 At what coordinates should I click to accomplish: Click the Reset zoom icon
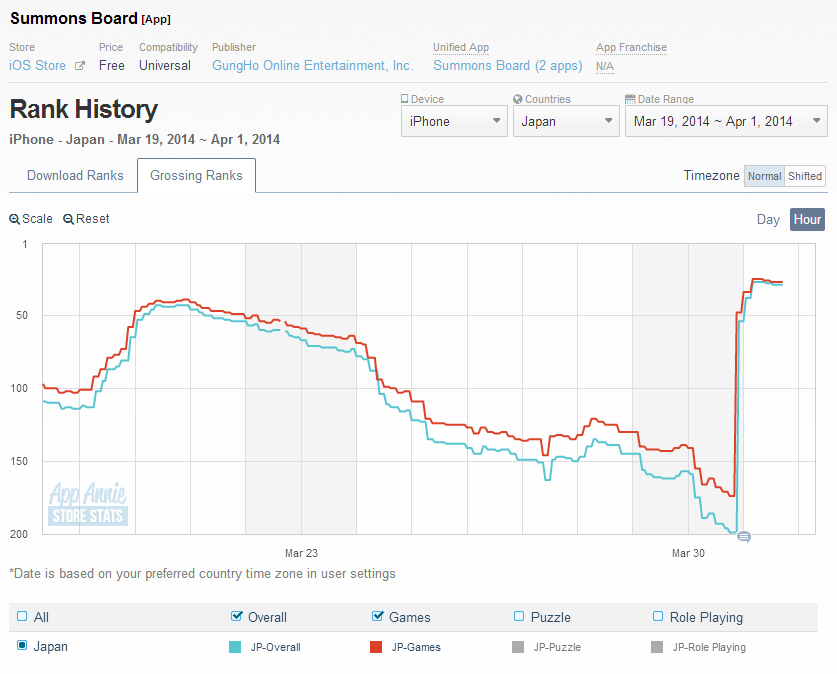point(68,219)
